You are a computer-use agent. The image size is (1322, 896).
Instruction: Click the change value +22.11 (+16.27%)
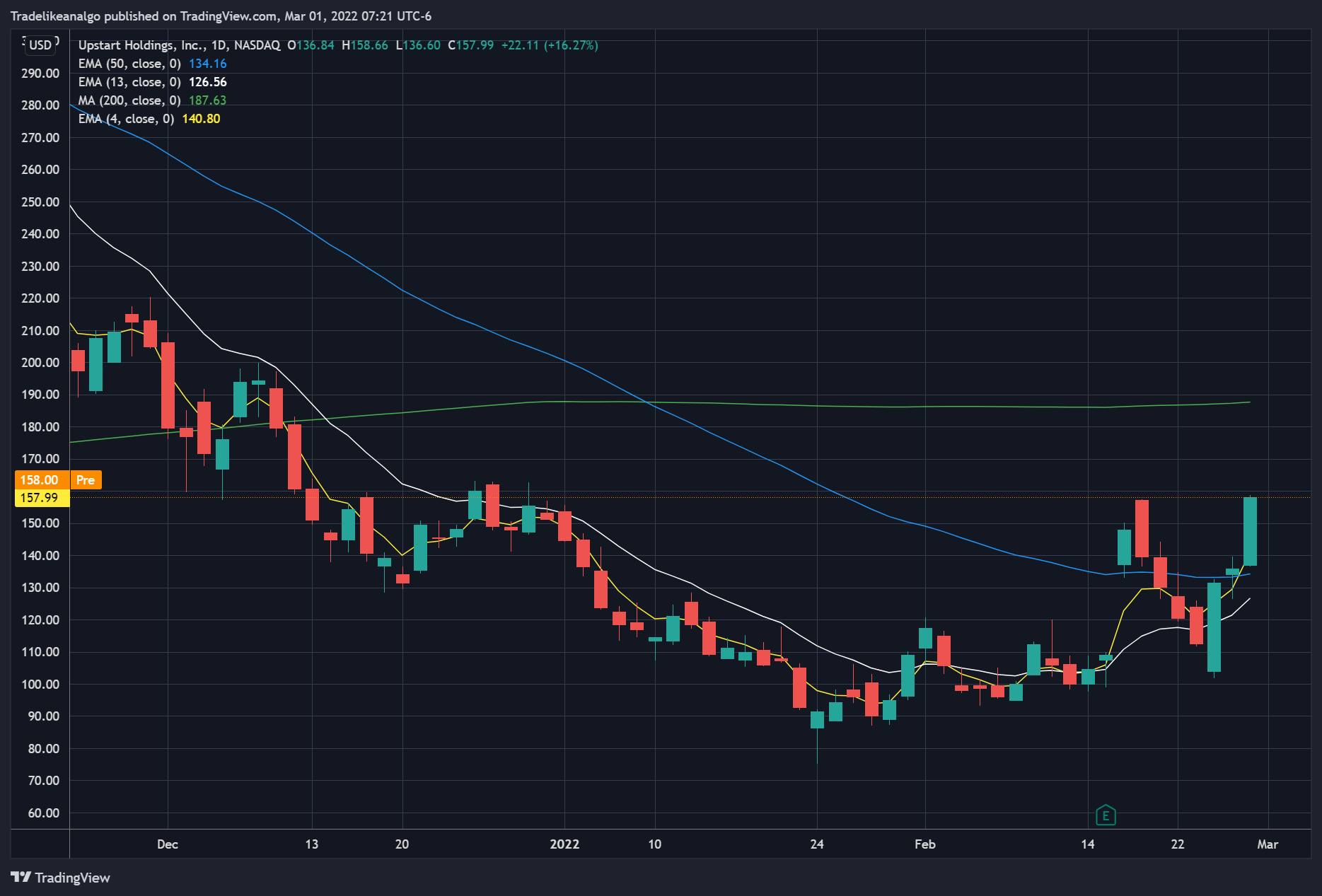point(550,45)
